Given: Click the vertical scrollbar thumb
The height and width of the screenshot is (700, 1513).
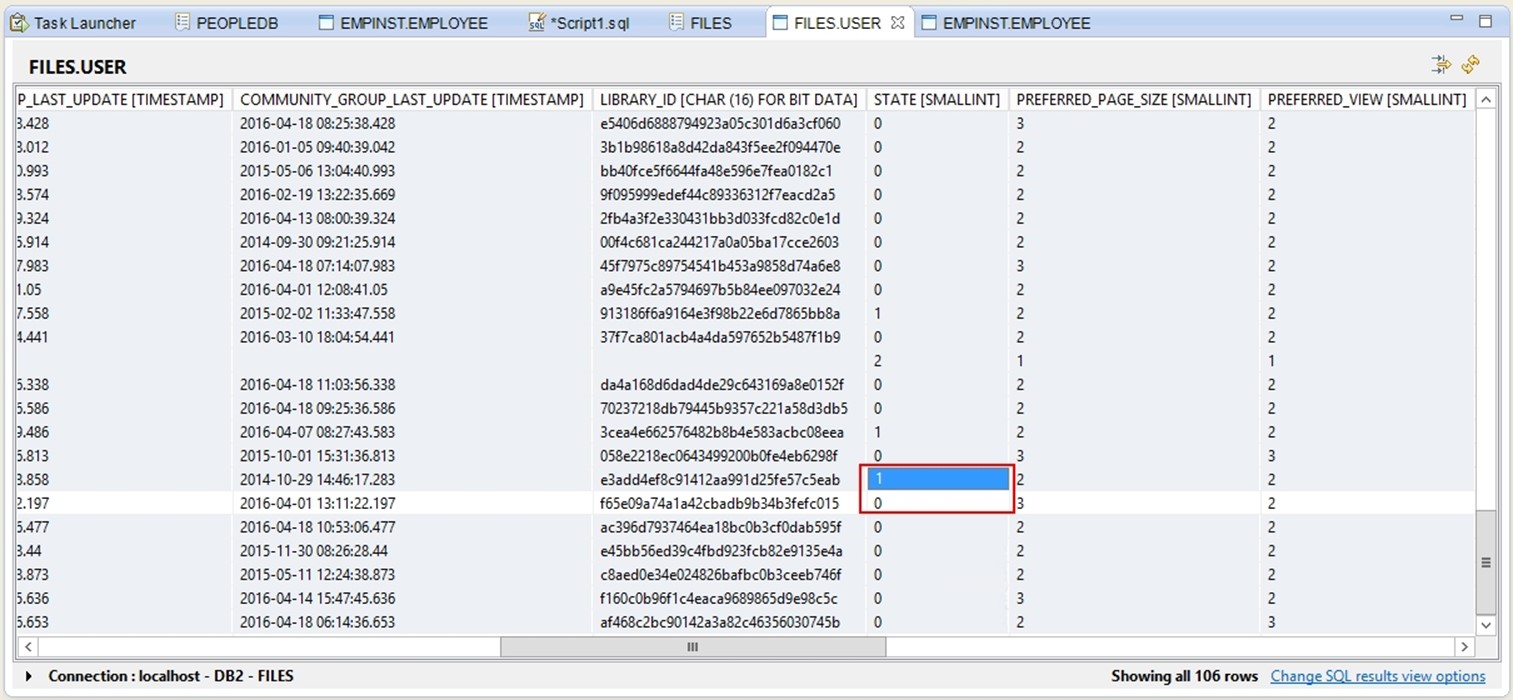Looking at the screenshot, I should click(1486, 562).
